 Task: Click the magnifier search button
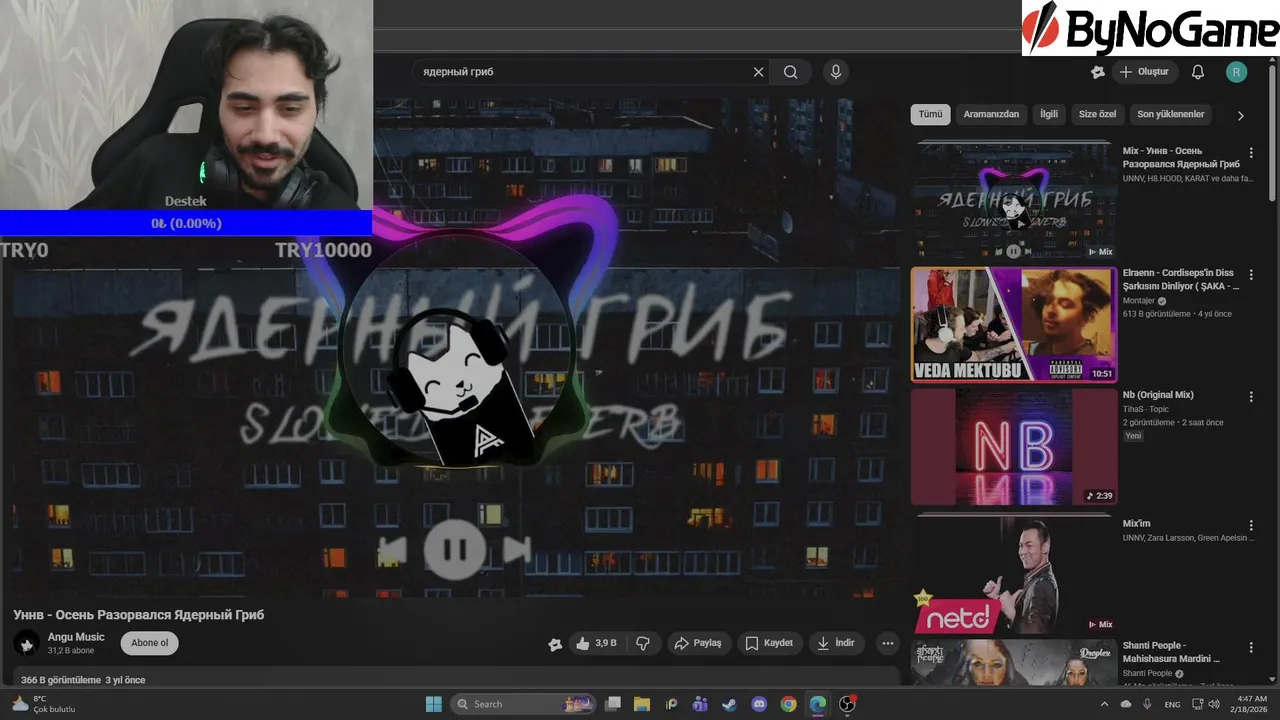791,72
